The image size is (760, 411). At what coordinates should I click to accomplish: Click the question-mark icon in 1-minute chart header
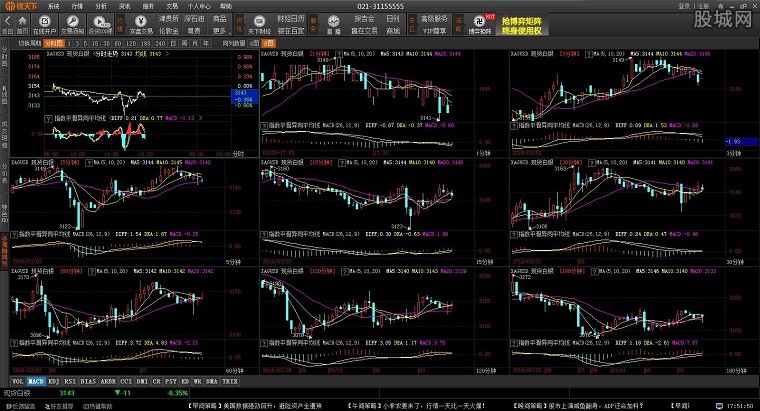point(339,54)
